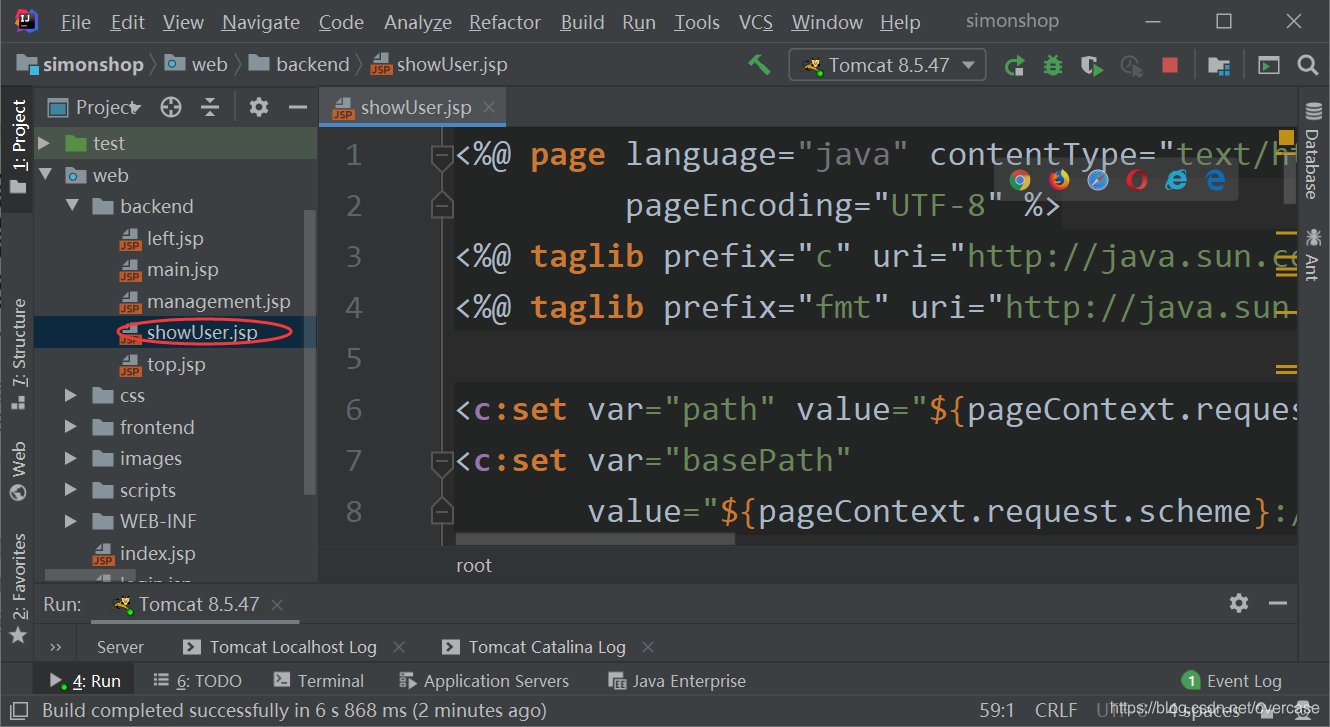Image resolution: width=1330 pixels, height=727 pixels.
Task: Click the 59:1 cursor position indicator
Action: [x=997, y=711]
